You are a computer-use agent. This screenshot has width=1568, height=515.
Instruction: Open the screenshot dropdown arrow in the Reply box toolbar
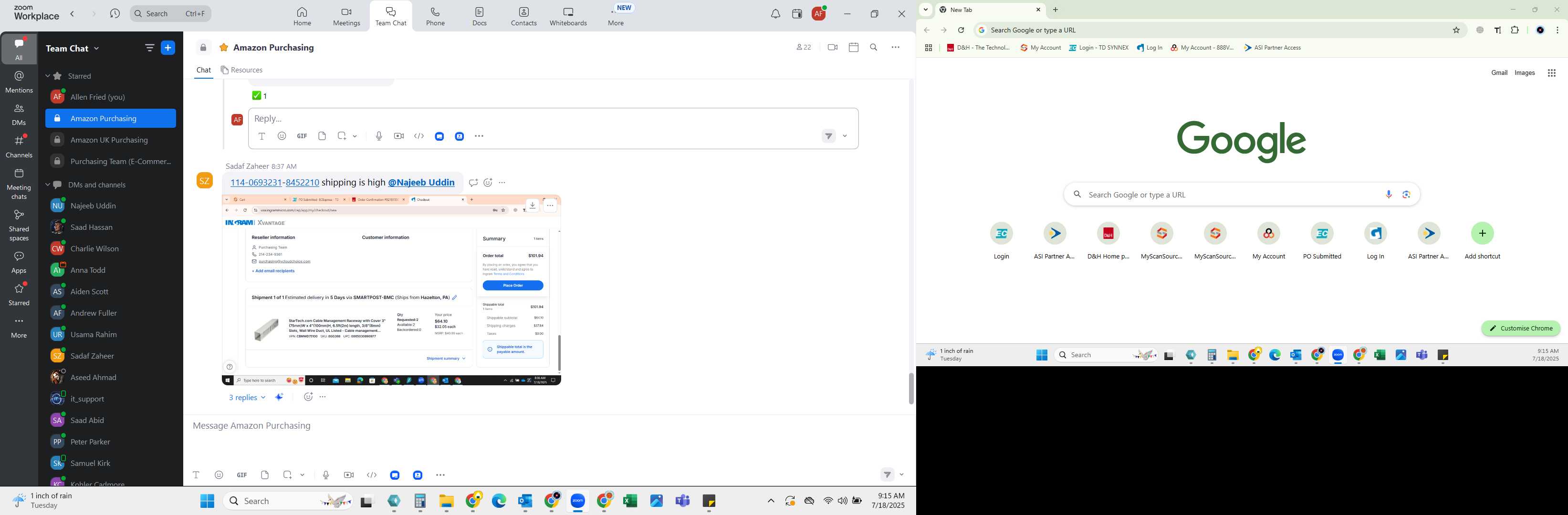355,136
